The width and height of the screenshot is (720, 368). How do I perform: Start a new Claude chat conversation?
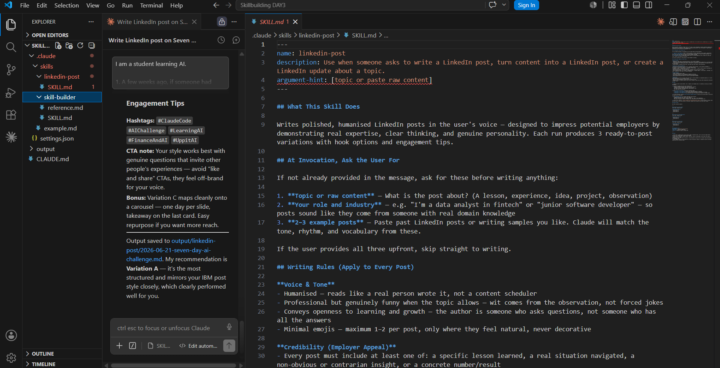236,40
